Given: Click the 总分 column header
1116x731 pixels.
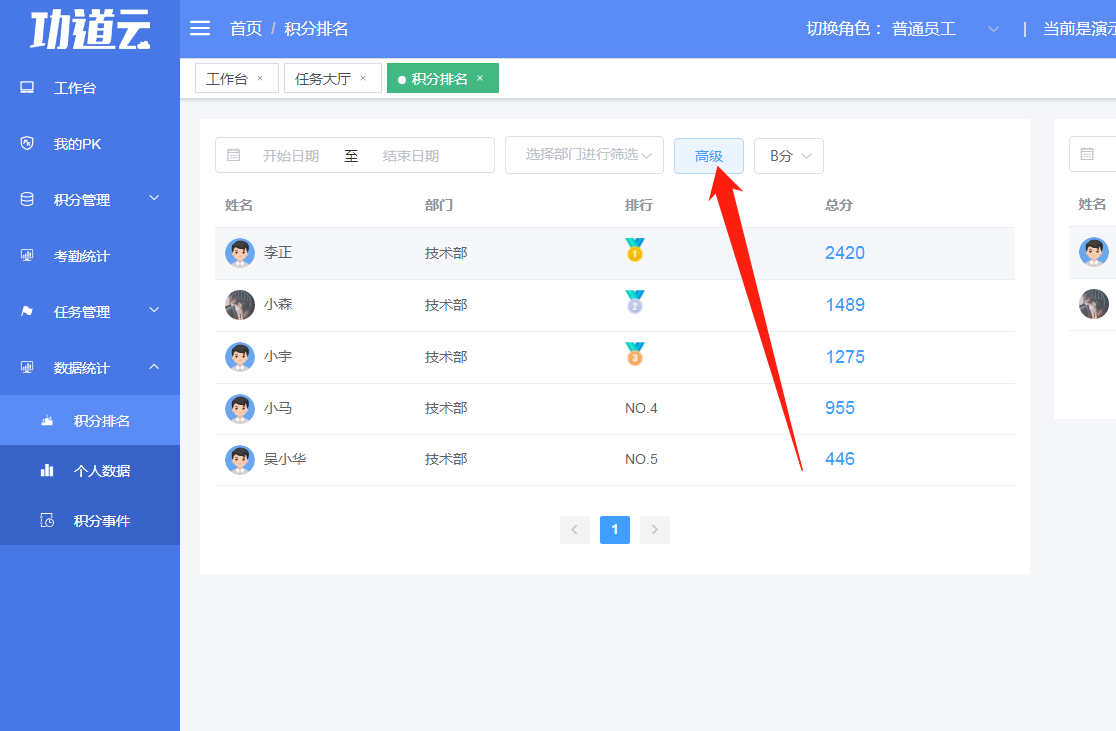Looking at the screenshot, I should tap(838, 205).
